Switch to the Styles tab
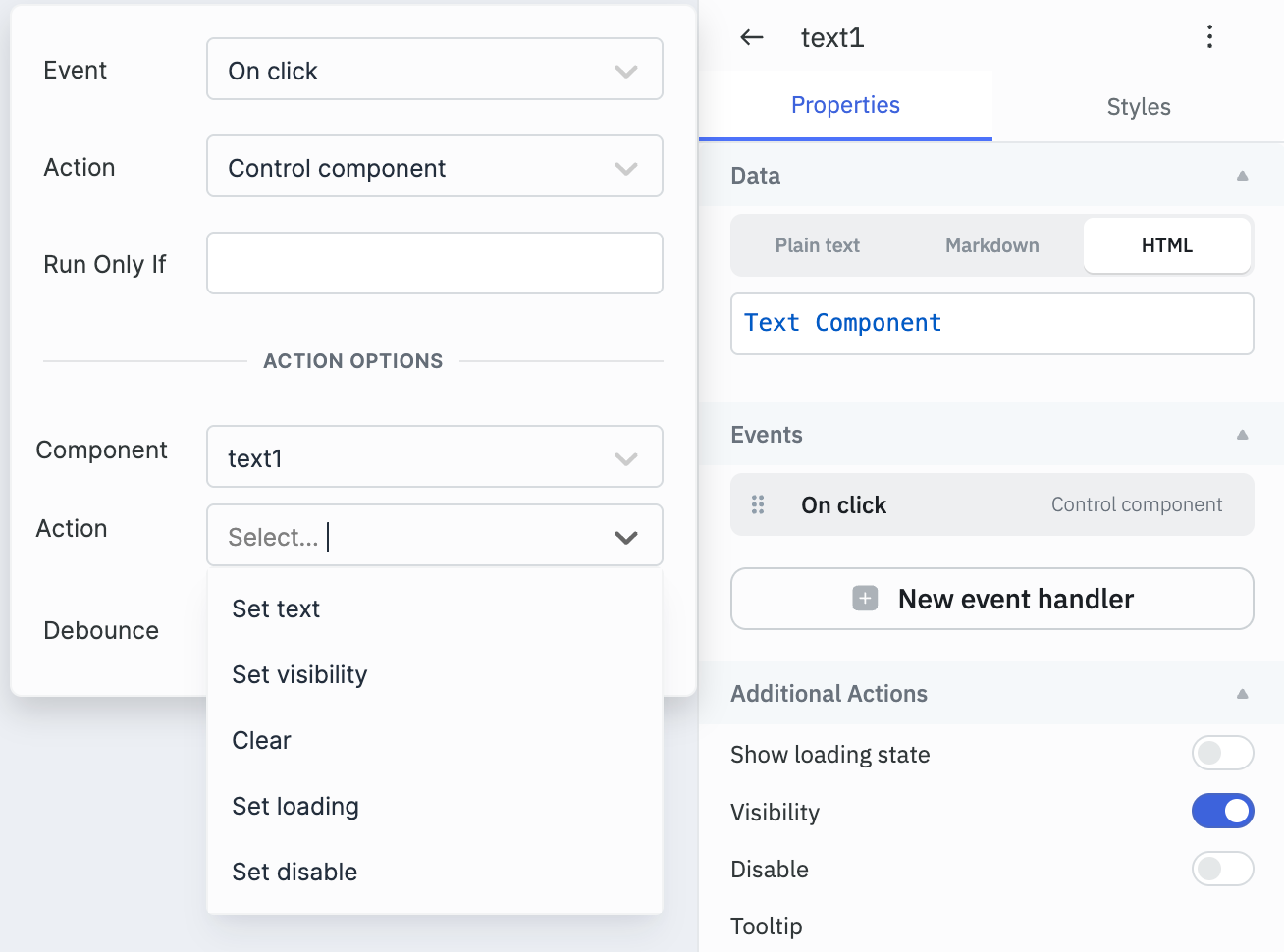Screen dimensions: 1284x952 (1138, 107)
